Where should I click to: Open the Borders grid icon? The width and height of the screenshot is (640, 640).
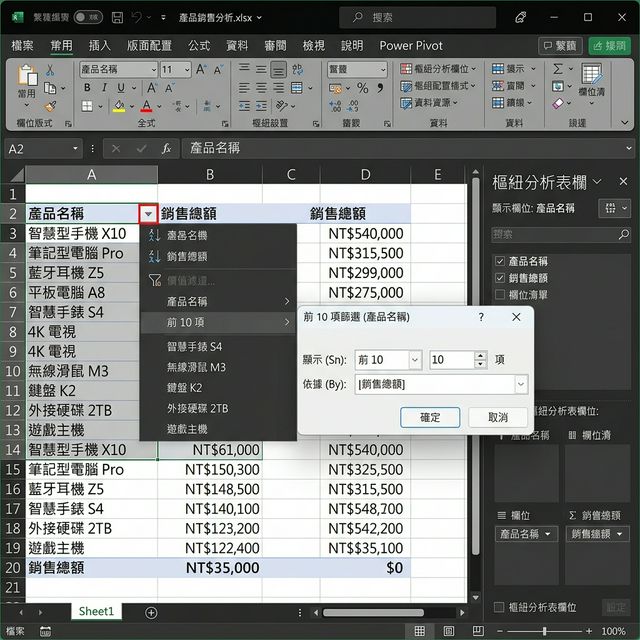[x=87, y=106]
